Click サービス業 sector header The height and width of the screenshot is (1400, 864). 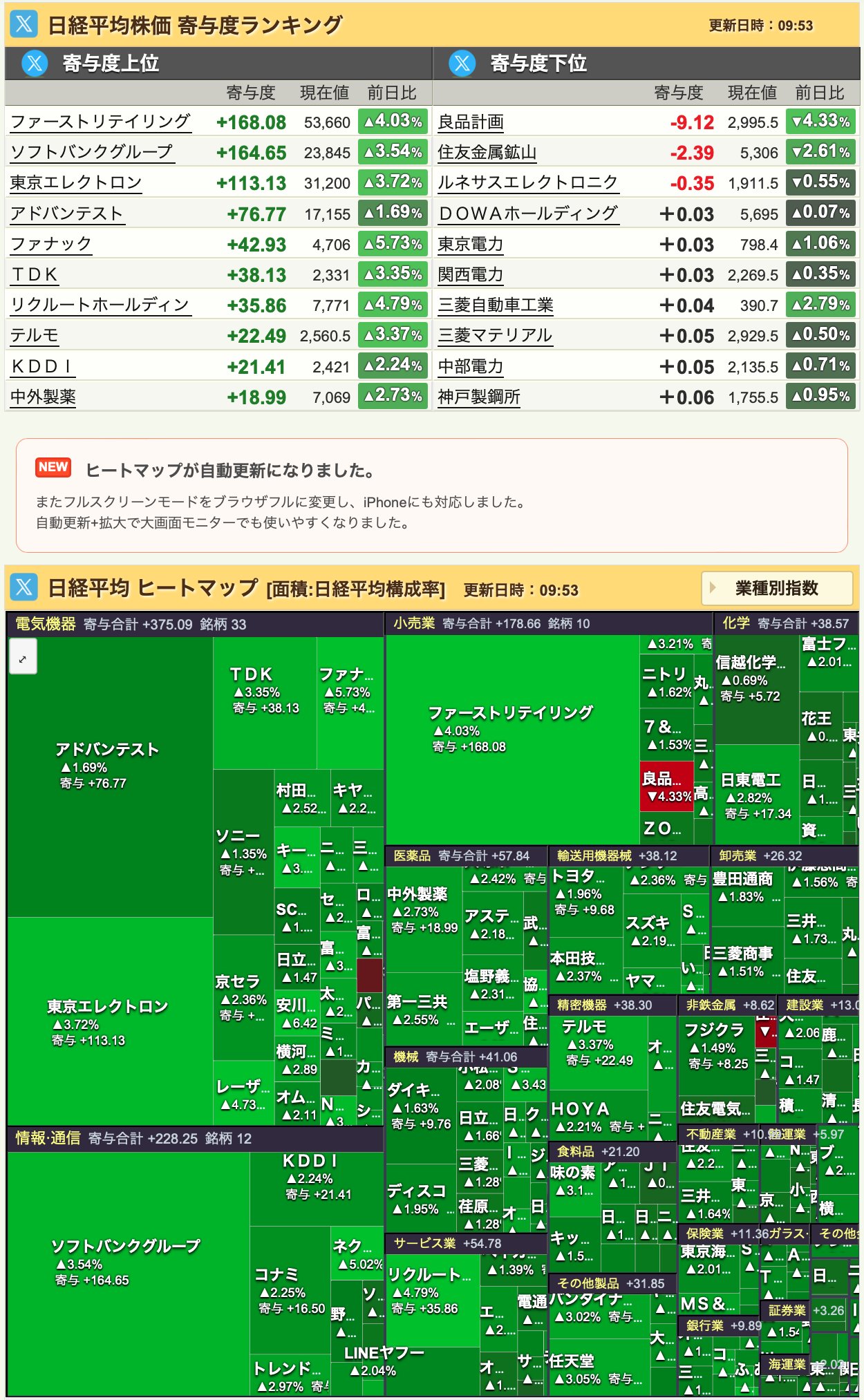(x=466, y=1243)
